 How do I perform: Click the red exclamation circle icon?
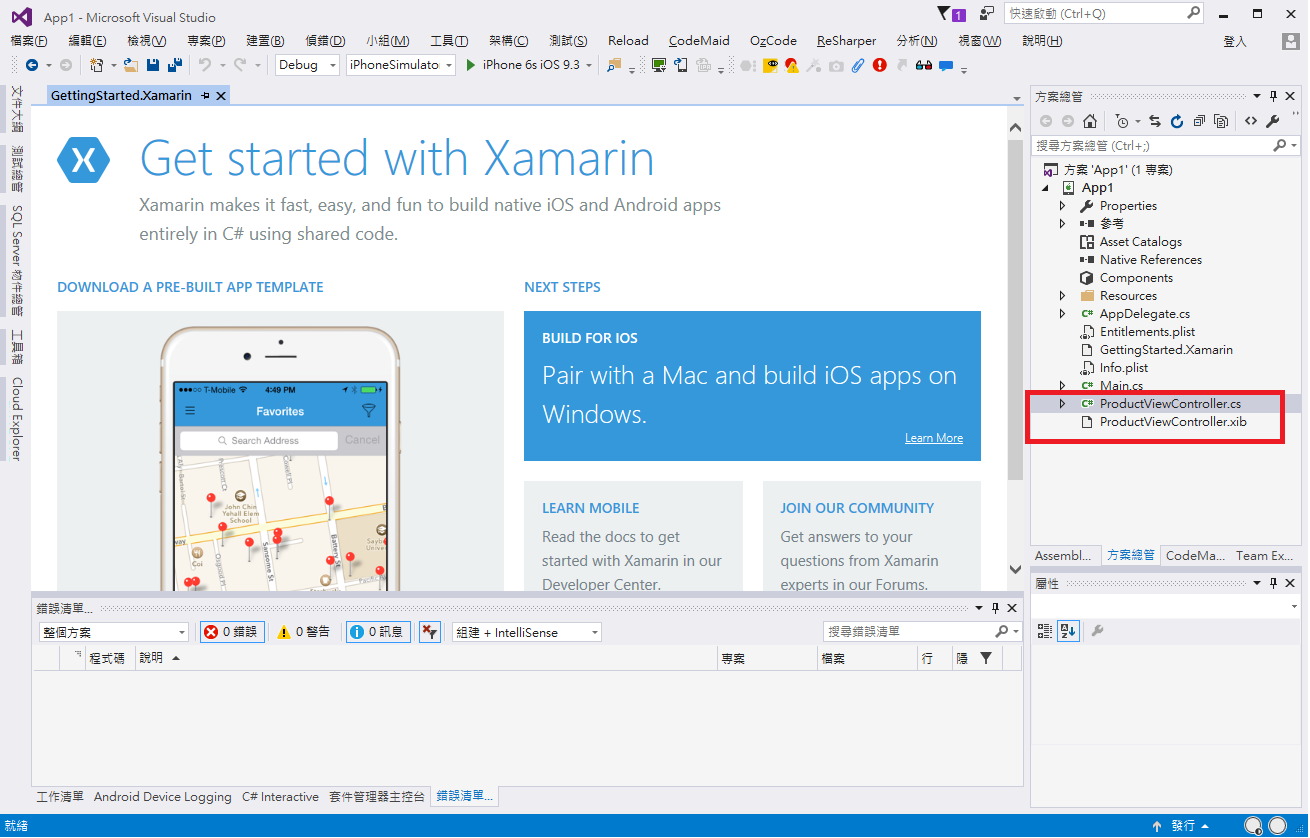pos(880,65)
